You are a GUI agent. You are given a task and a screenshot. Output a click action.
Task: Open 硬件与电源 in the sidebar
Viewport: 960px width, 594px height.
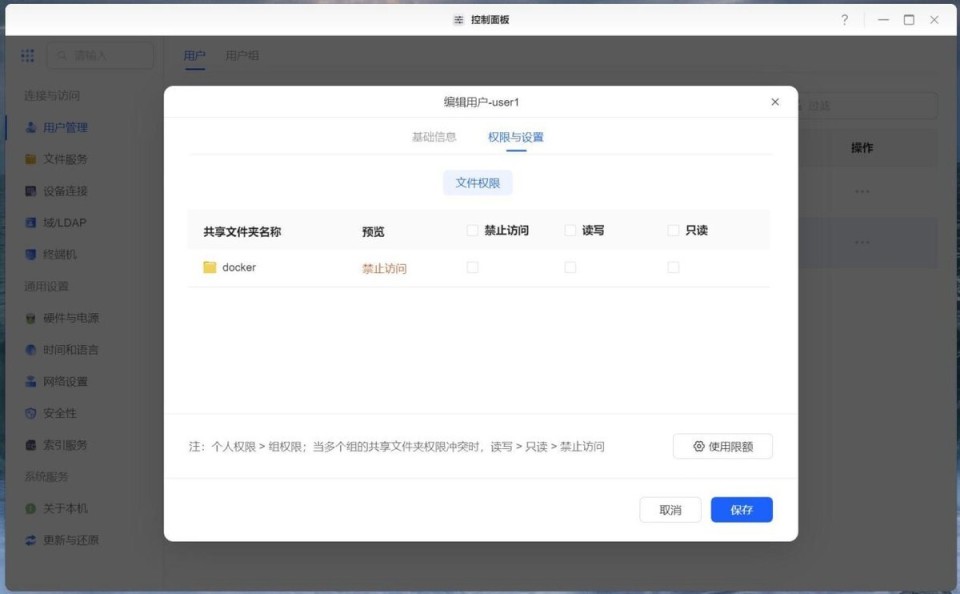62,318
